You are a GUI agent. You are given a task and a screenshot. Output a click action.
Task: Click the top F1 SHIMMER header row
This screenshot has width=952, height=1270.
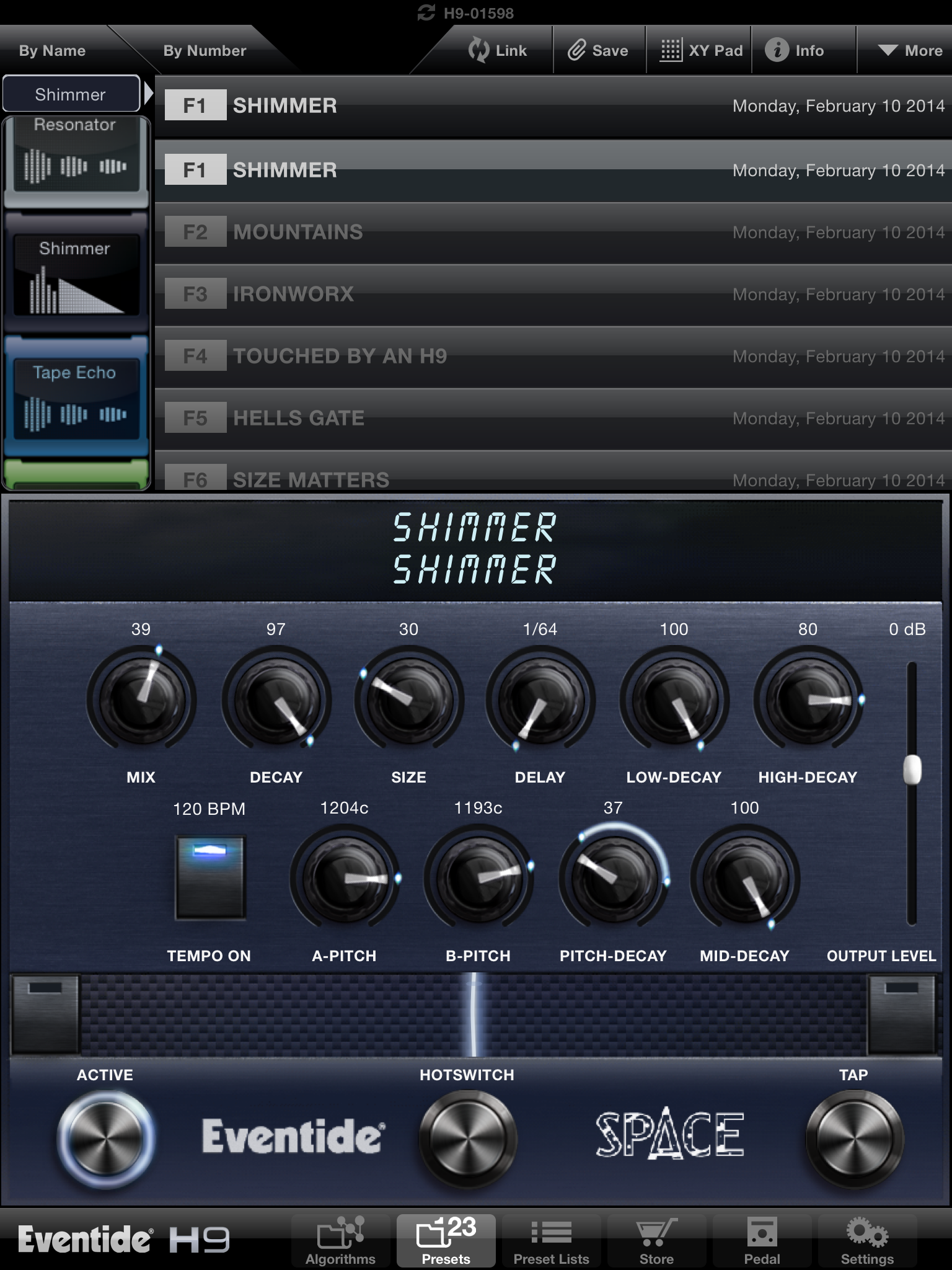pyautogui.click(x=553, y=106)
